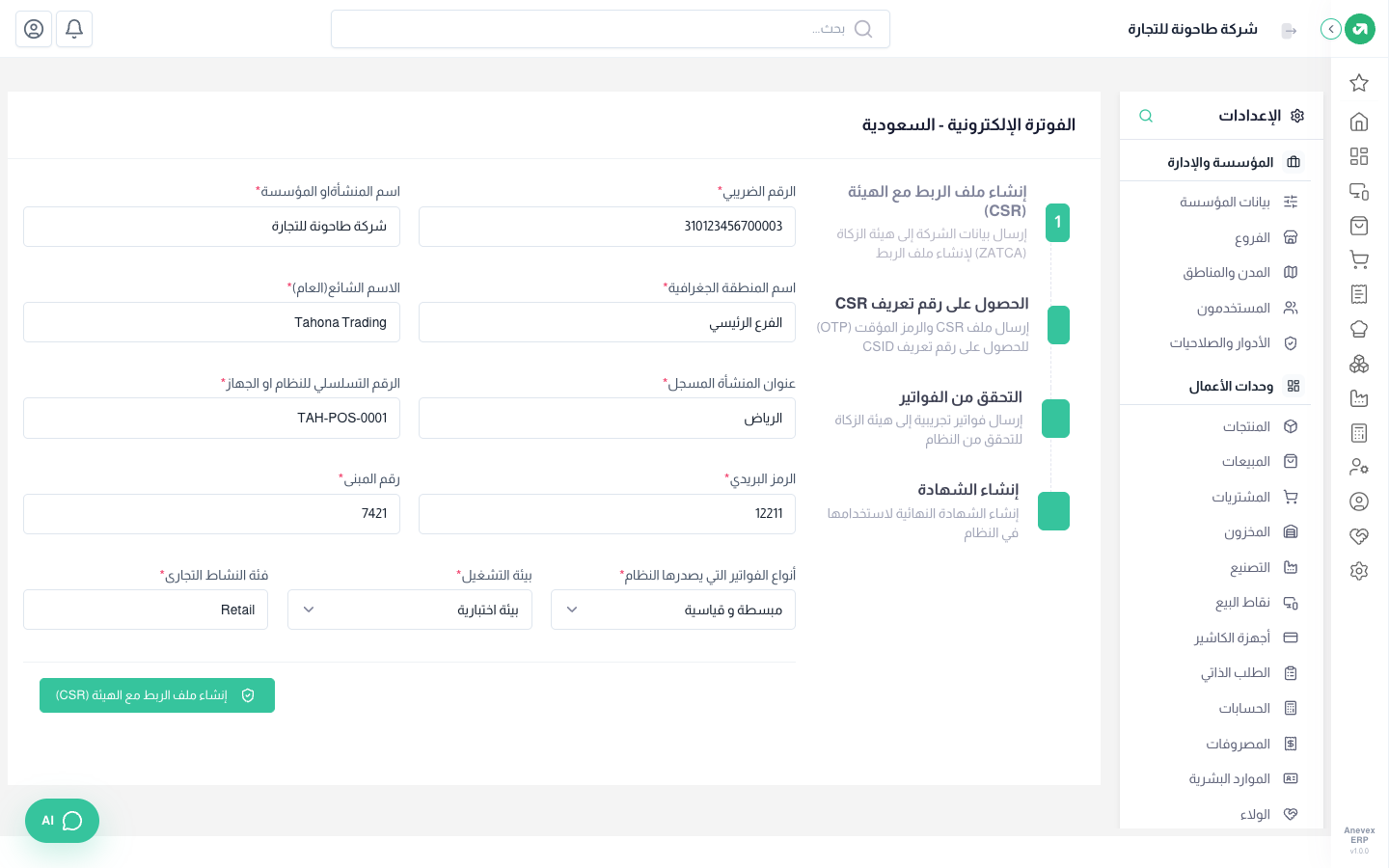This screenshot has height=868, width=1389.
Task: Select step إنشاء الشهادة
Action: [947, 510]
